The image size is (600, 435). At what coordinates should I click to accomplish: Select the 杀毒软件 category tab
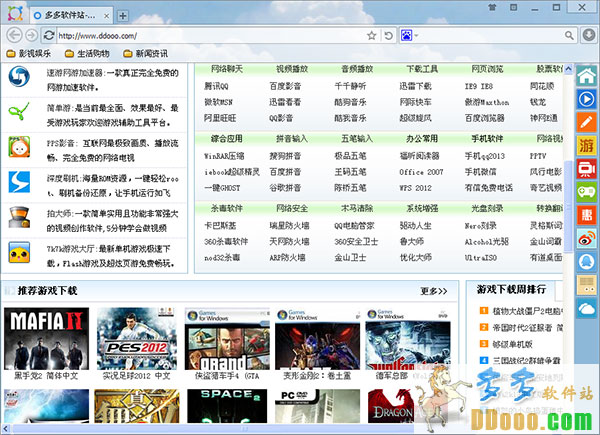coord(227,209)
